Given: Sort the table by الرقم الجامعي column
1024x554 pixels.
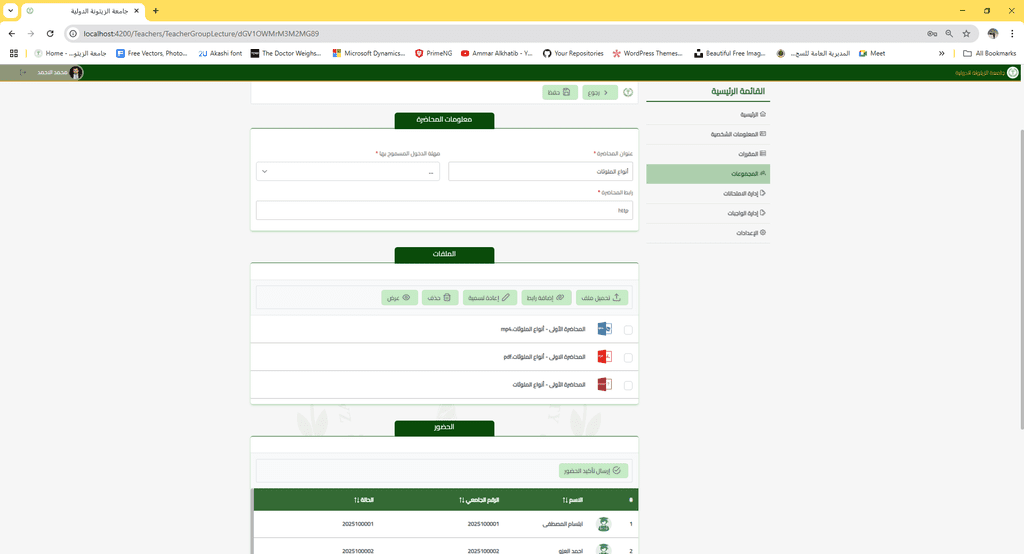Looking at the screenshot, I should (479, 500).
